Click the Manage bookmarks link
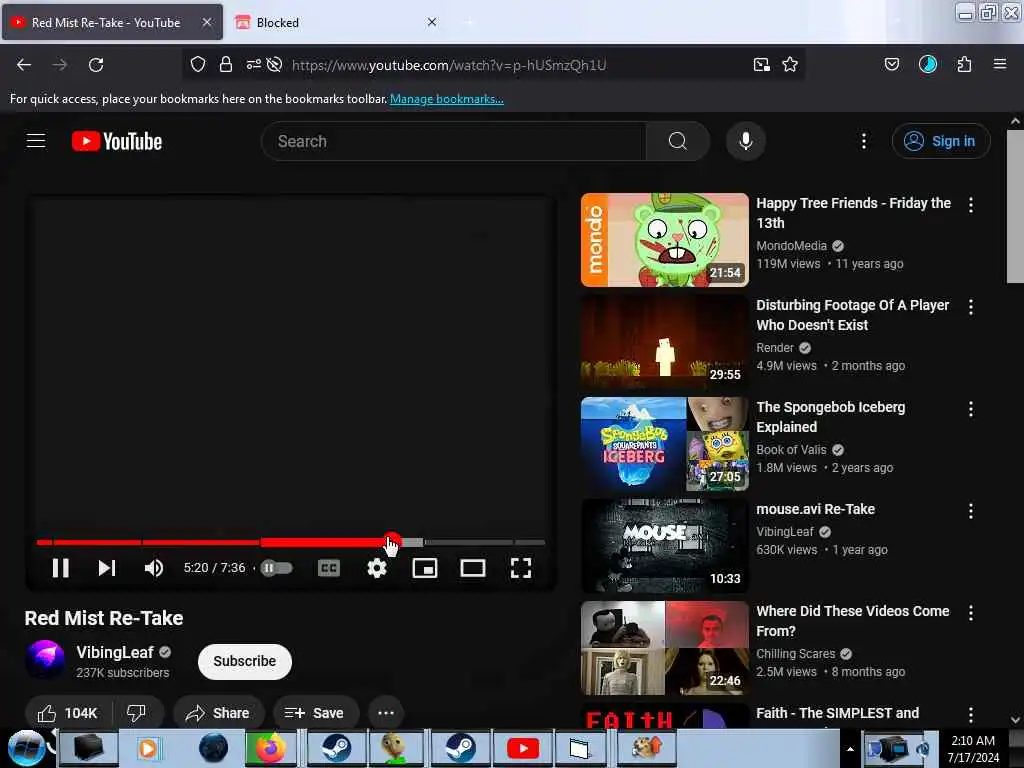The height and width of the screenshot is (768, 1024). point(447,99)
